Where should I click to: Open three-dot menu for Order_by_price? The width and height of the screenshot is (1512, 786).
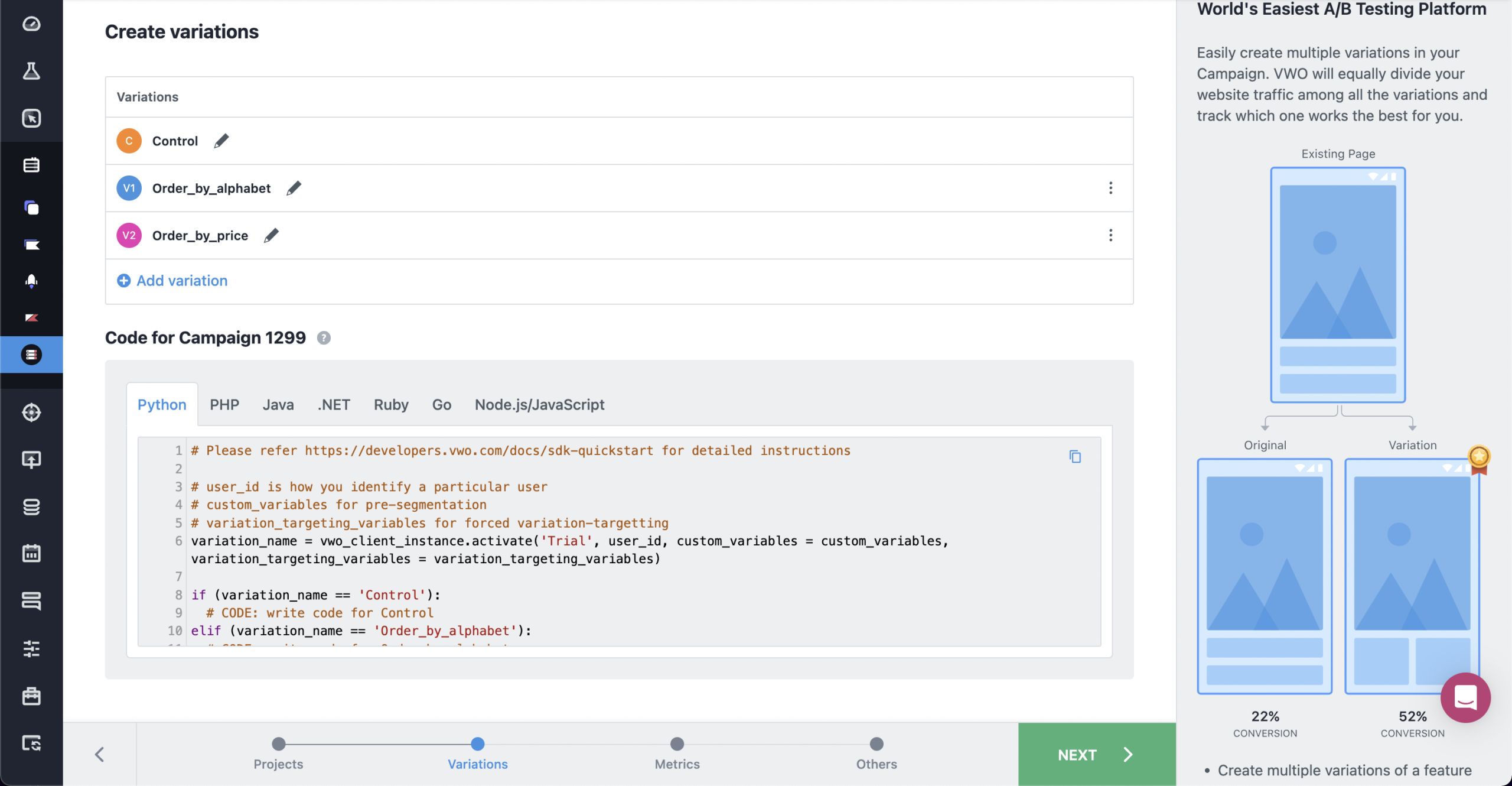tap(1110, 235)
